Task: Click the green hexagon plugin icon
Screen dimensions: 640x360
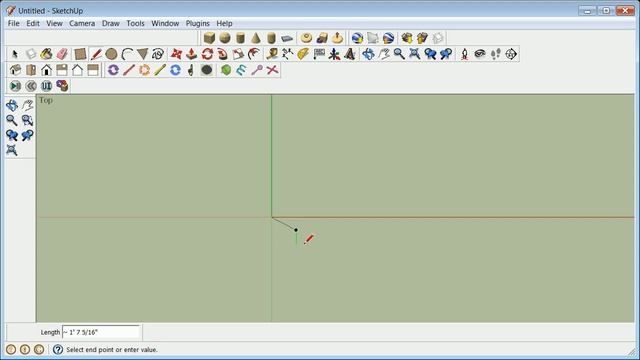Action: pyautogui.click(x=226, y=70)
